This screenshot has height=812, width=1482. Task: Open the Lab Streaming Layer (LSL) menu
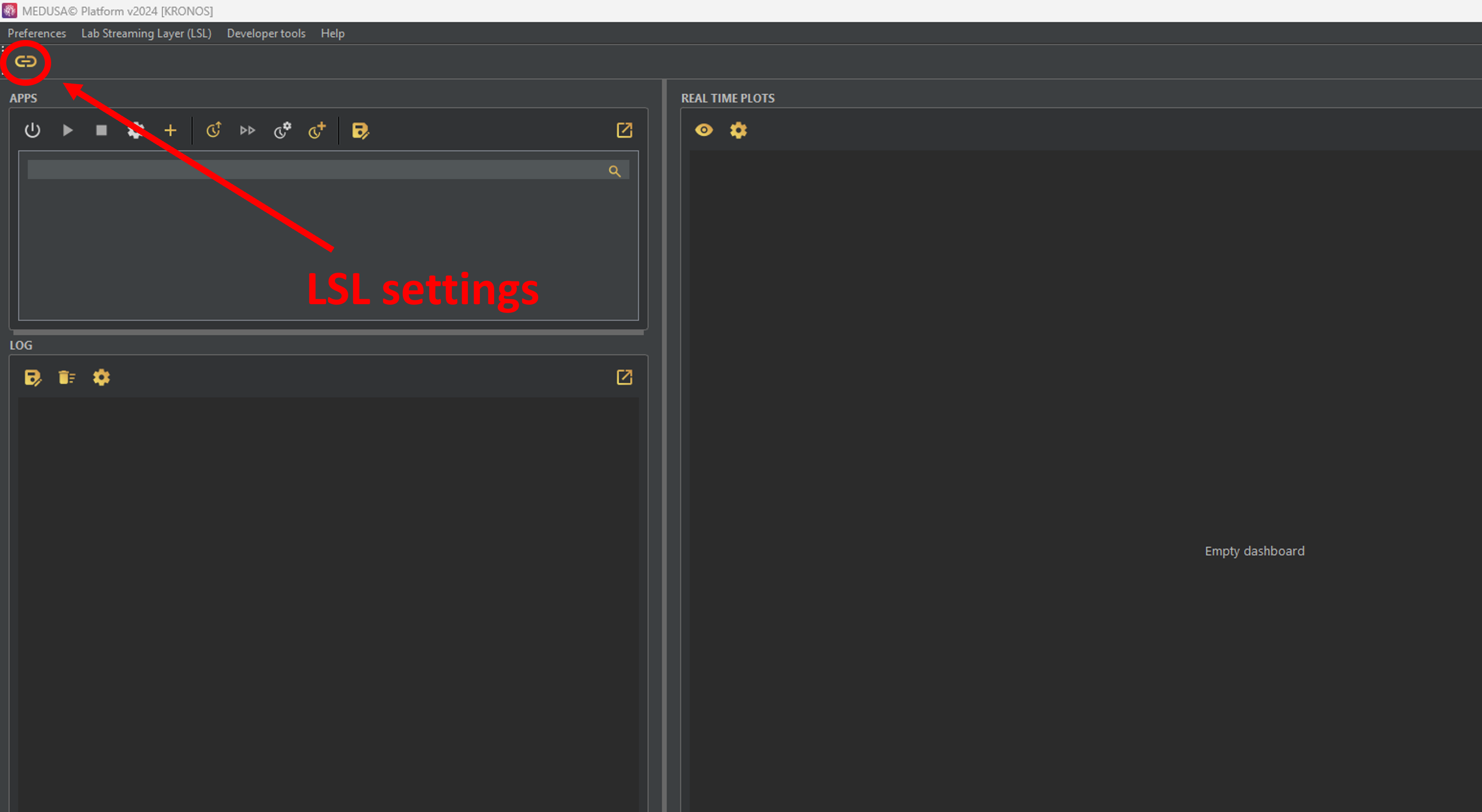pyautogui.click(x=146, y=33)
